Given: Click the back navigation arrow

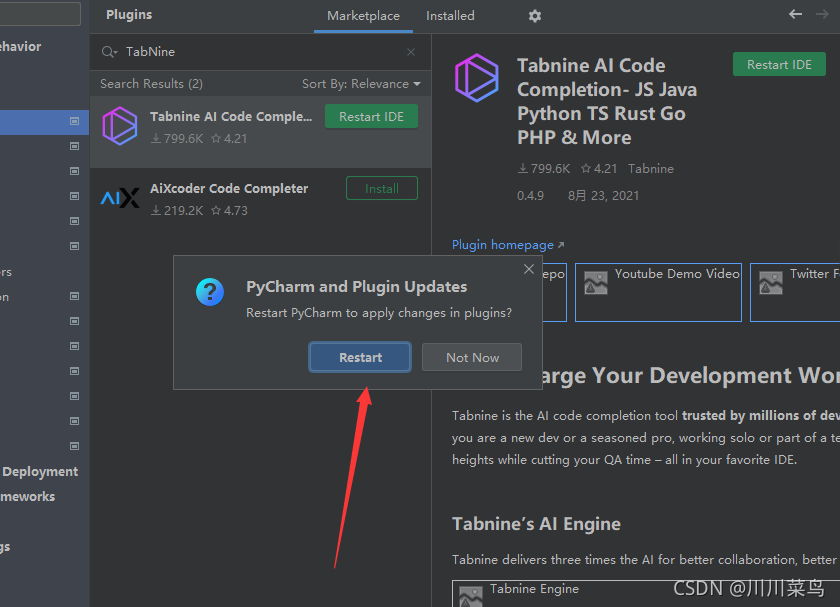Looking at the screenshot, I should click(x=796, y=14).
